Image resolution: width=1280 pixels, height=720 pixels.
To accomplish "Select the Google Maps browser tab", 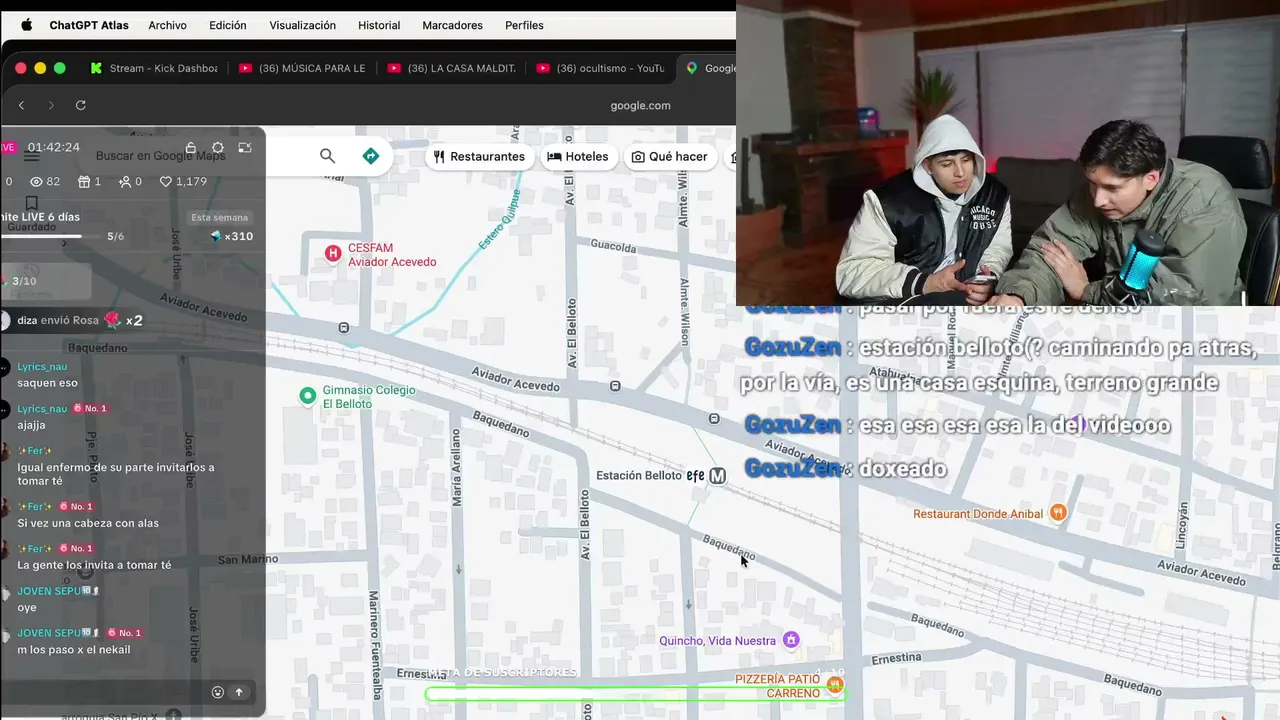I will pyautogui.click(x=708, y=68).
